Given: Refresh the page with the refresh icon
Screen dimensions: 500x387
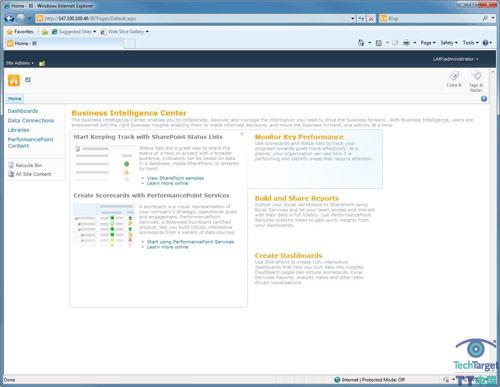Looking at the screenshot, I should click(x=361, y=19).
